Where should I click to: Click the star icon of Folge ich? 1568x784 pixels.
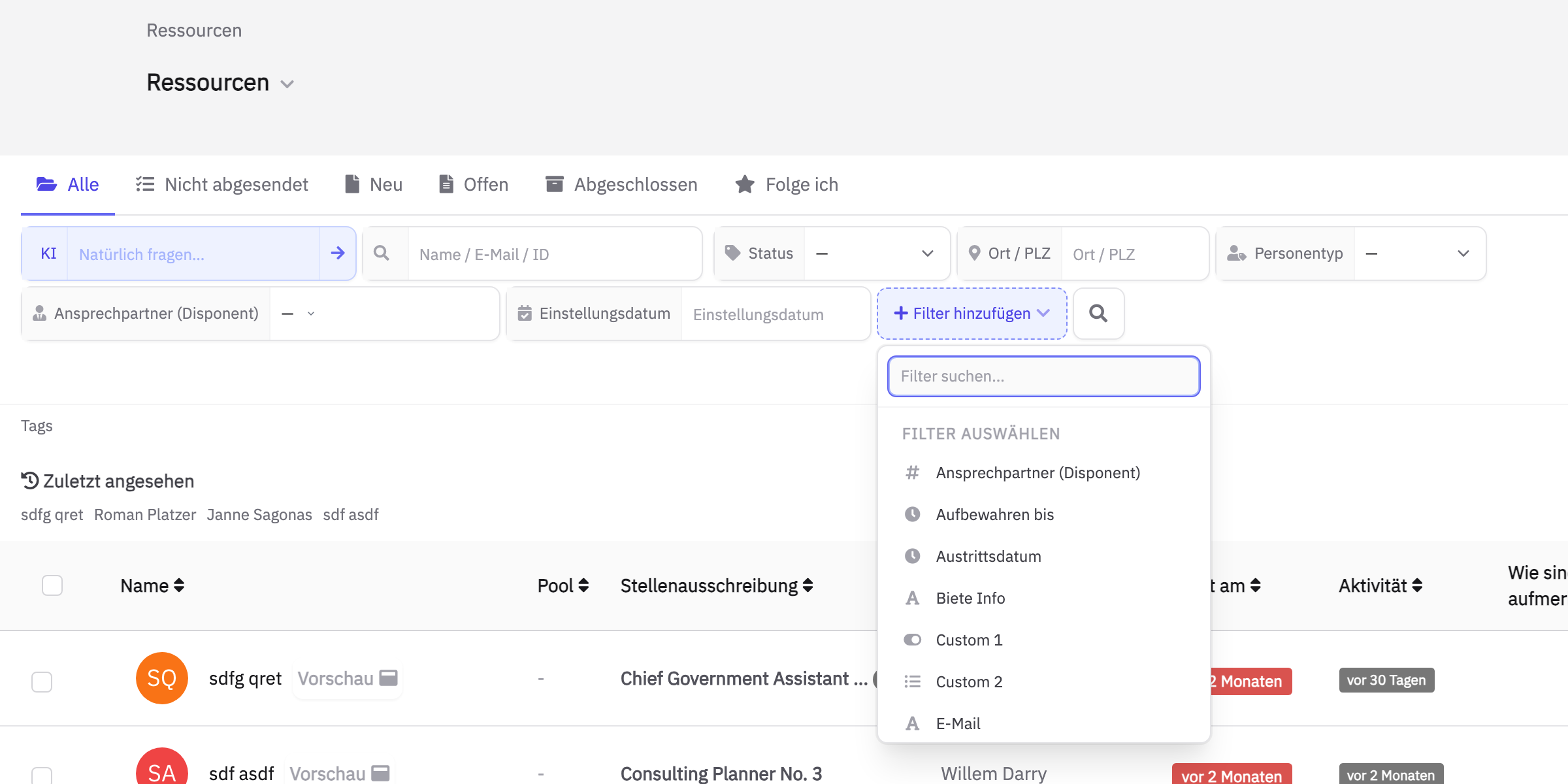pos(744,184)
